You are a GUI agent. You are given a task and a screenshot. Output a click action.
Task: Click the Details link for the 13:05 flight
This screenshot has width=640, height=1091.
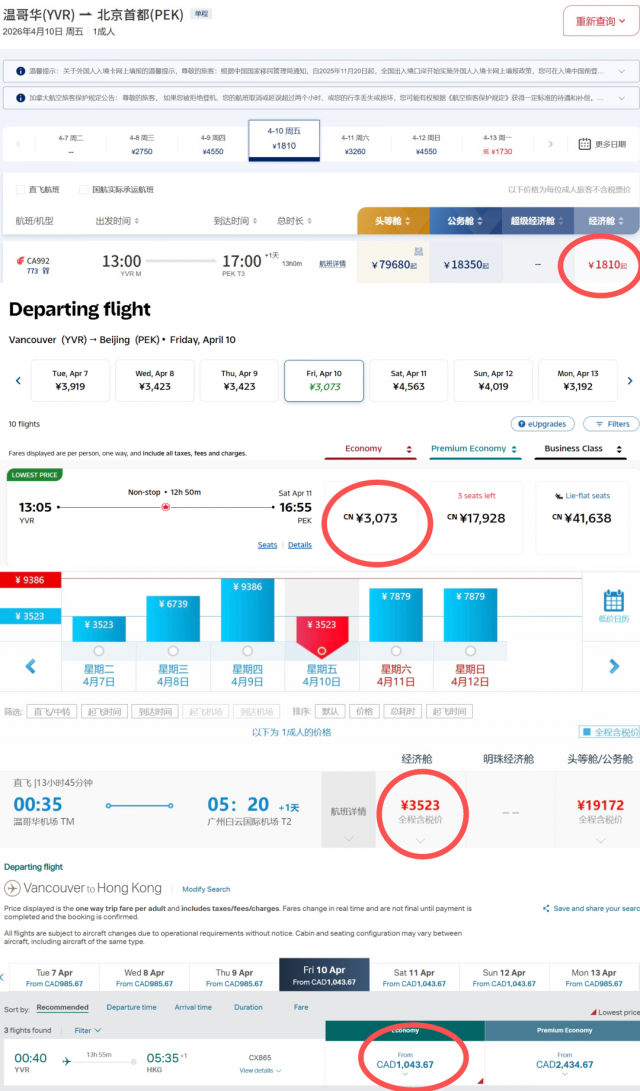(300, 545)
